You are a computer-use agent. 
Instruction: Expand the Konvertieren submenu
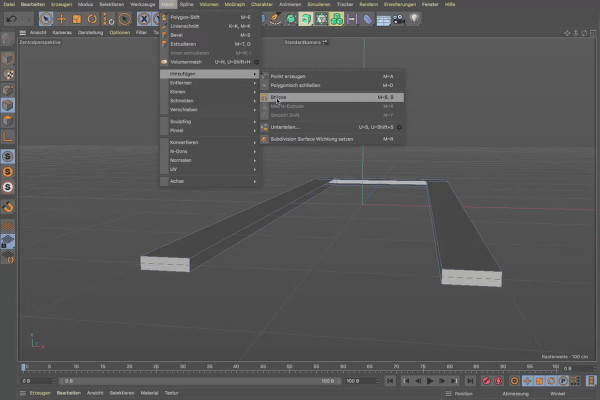(x=210, y=142)
